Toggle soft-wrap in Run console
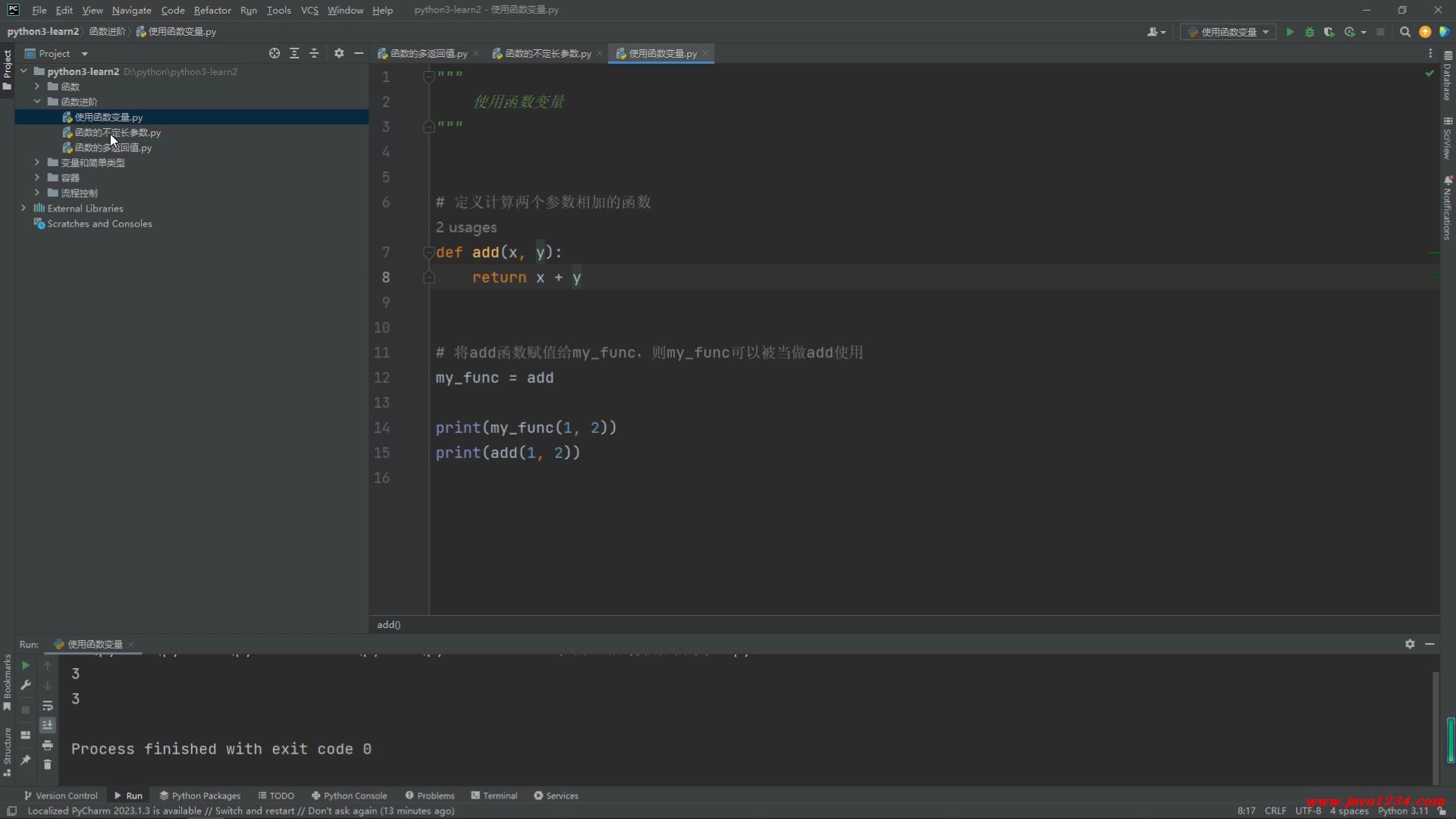1456x819 pixels. (x=47, y=706)
